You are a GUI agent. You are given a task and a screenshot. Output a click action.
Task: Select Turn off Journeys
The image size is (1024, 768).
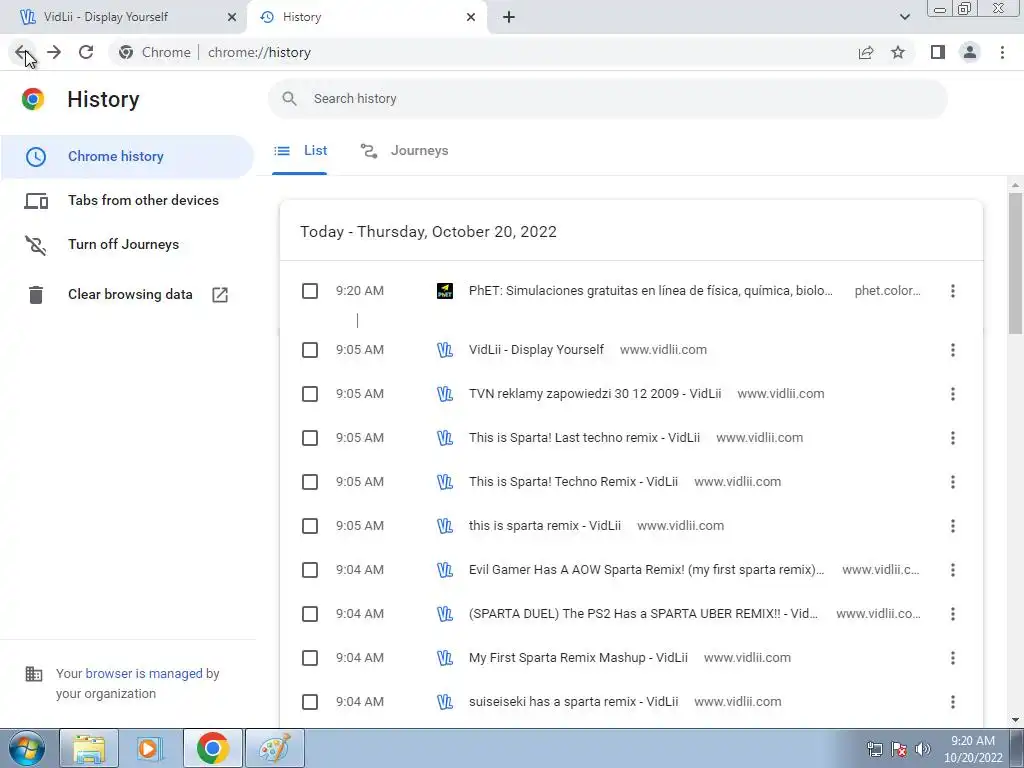click(x=127, y=244)
